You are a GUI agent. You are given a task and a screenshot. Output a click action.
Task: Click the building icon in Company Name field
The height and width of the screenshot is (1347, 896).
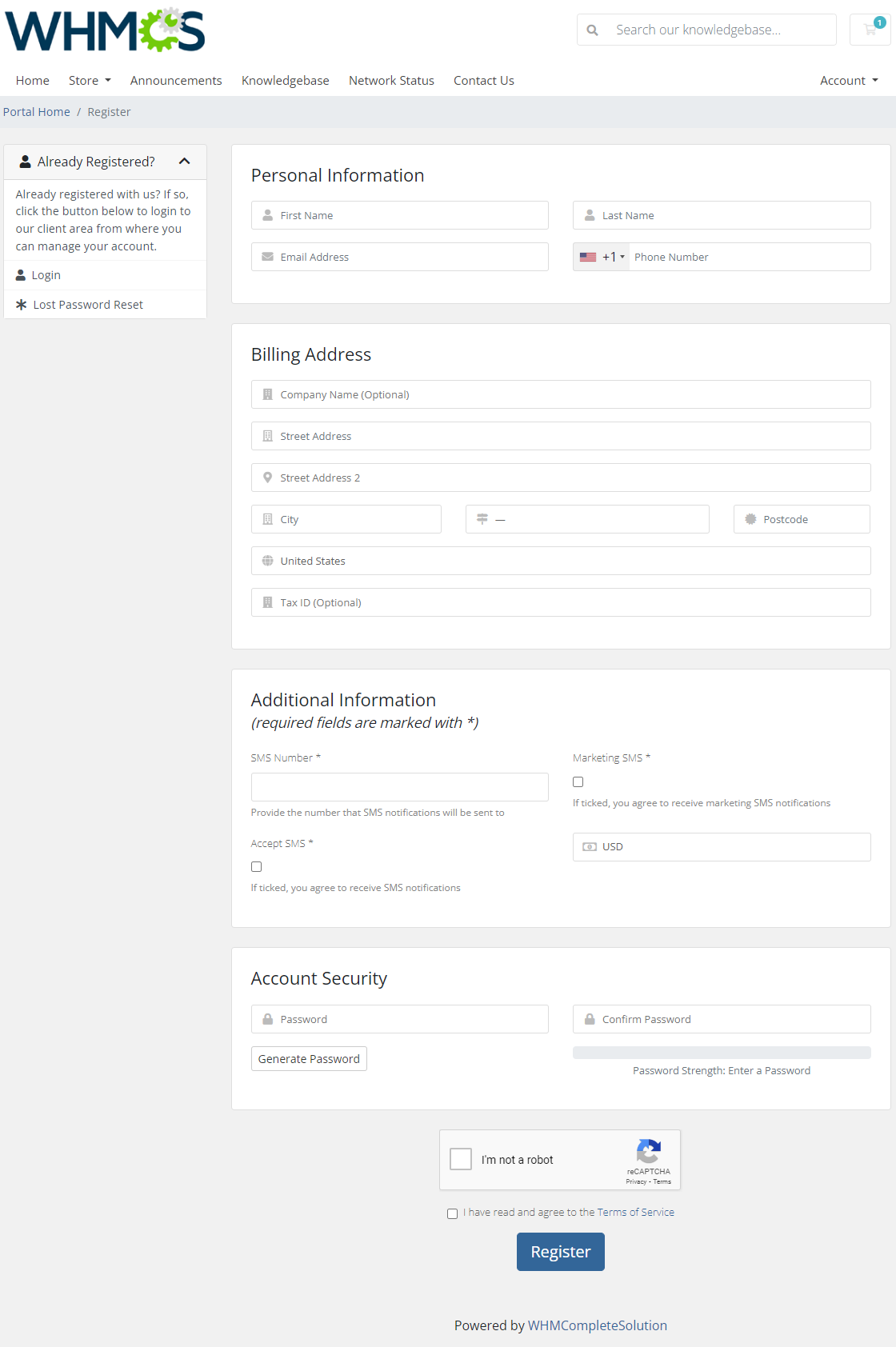(x=268, y=394)
